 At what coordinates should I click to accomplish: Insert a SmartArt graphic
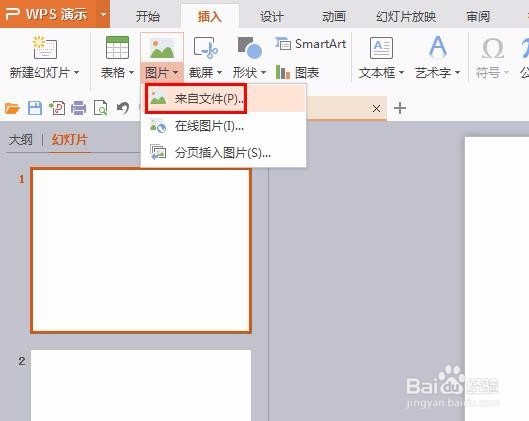(x=311, y=44)
